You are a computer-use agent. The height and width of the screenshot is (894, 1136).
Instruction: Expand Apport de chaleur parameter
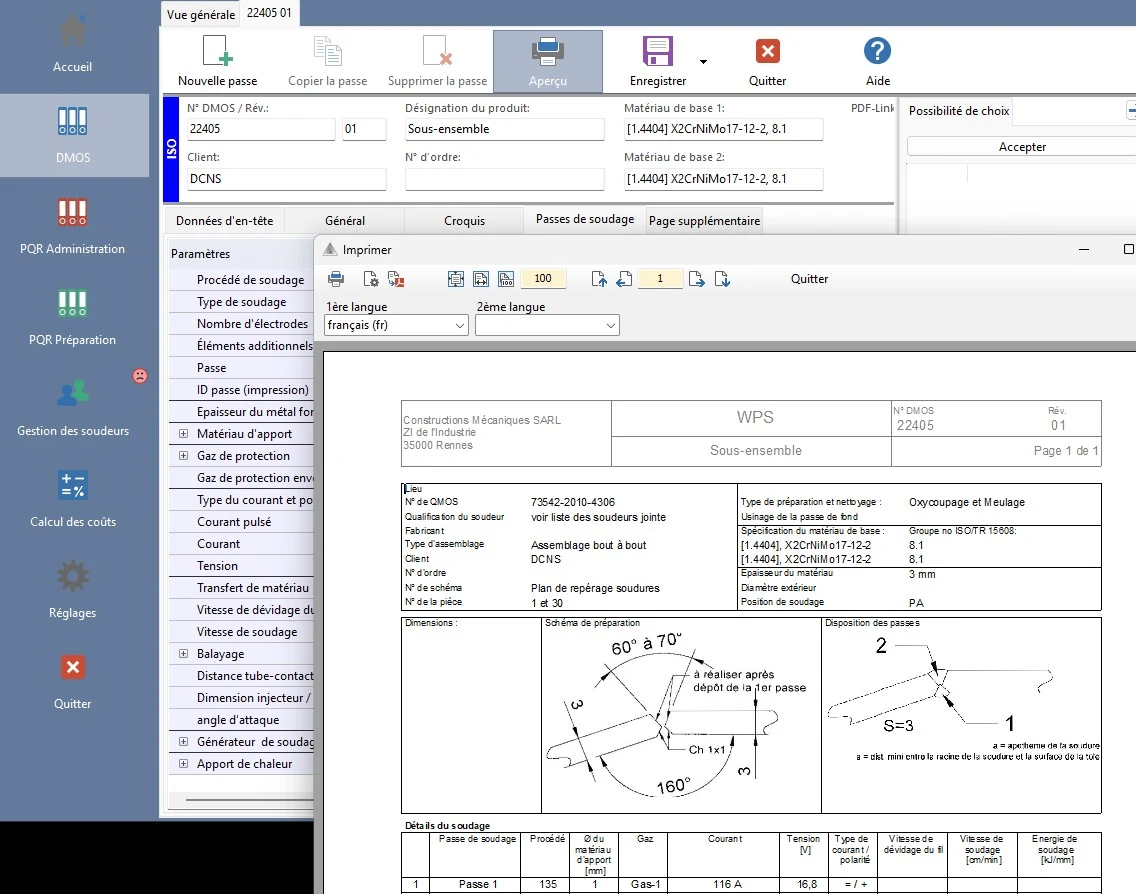[x=183, y=764]
